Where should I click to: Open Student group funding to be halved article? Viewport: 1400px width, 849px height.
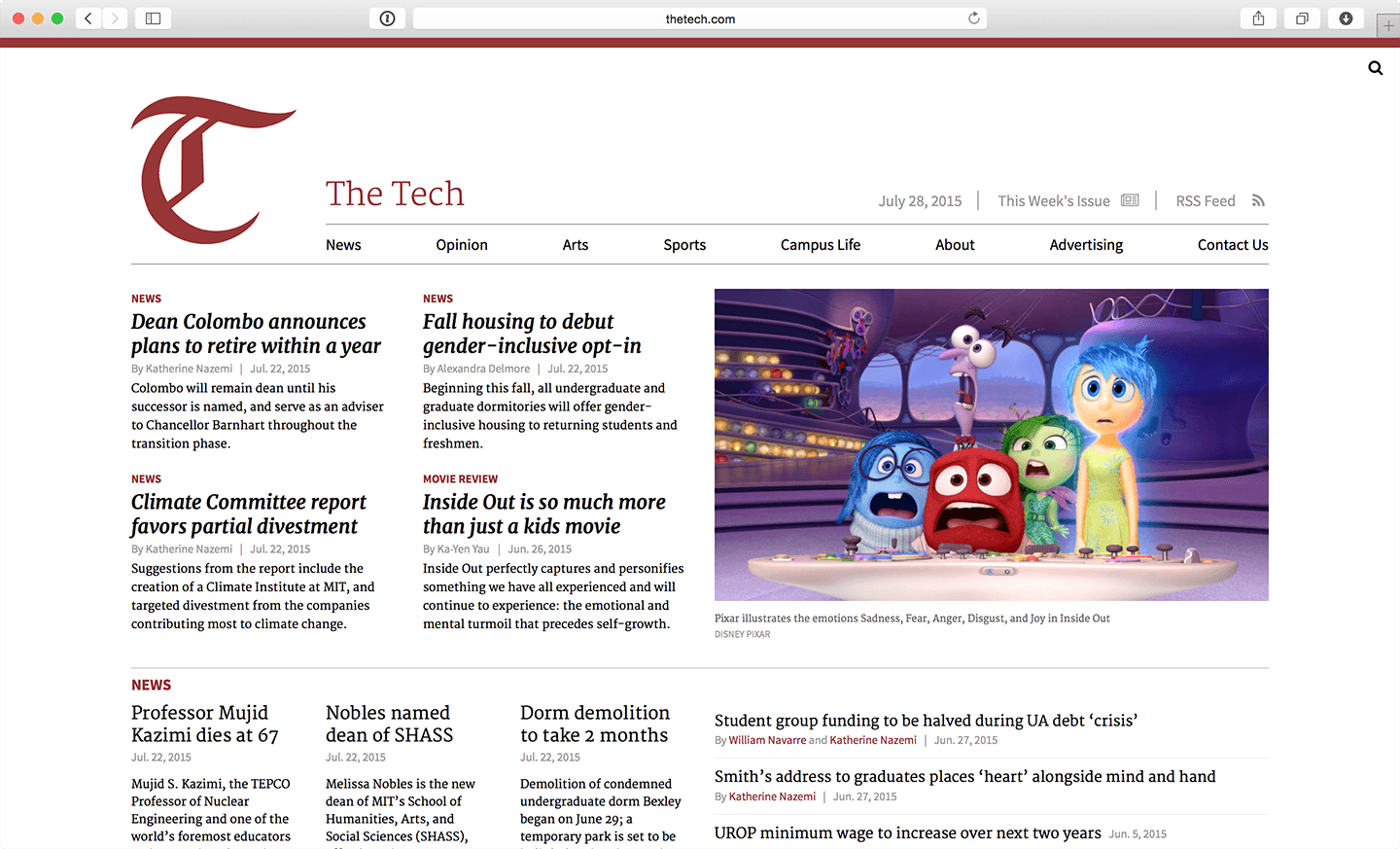click(926, 721)
